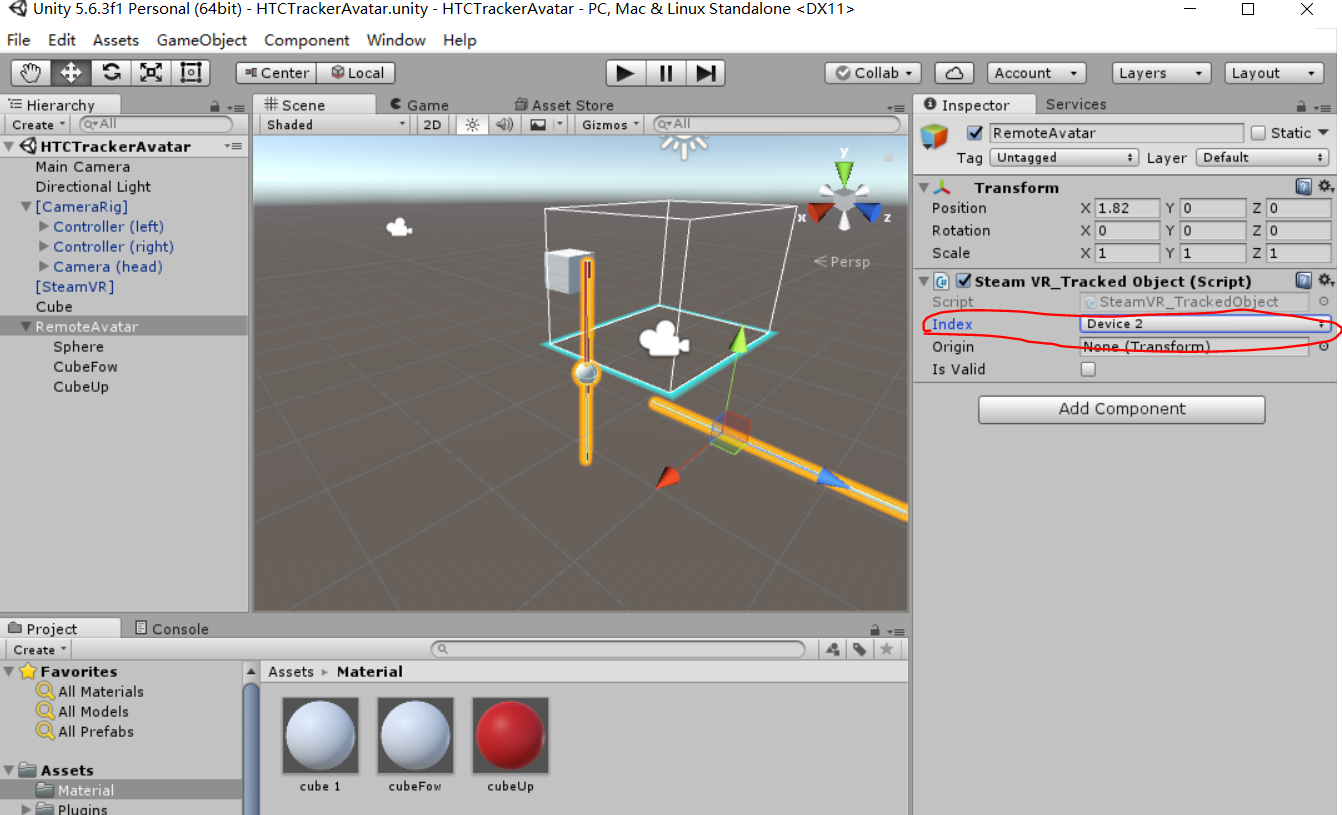Toggle scene audio speaker icon
This screenshot has height=815, width=1342.
click(x=505, y=125)
